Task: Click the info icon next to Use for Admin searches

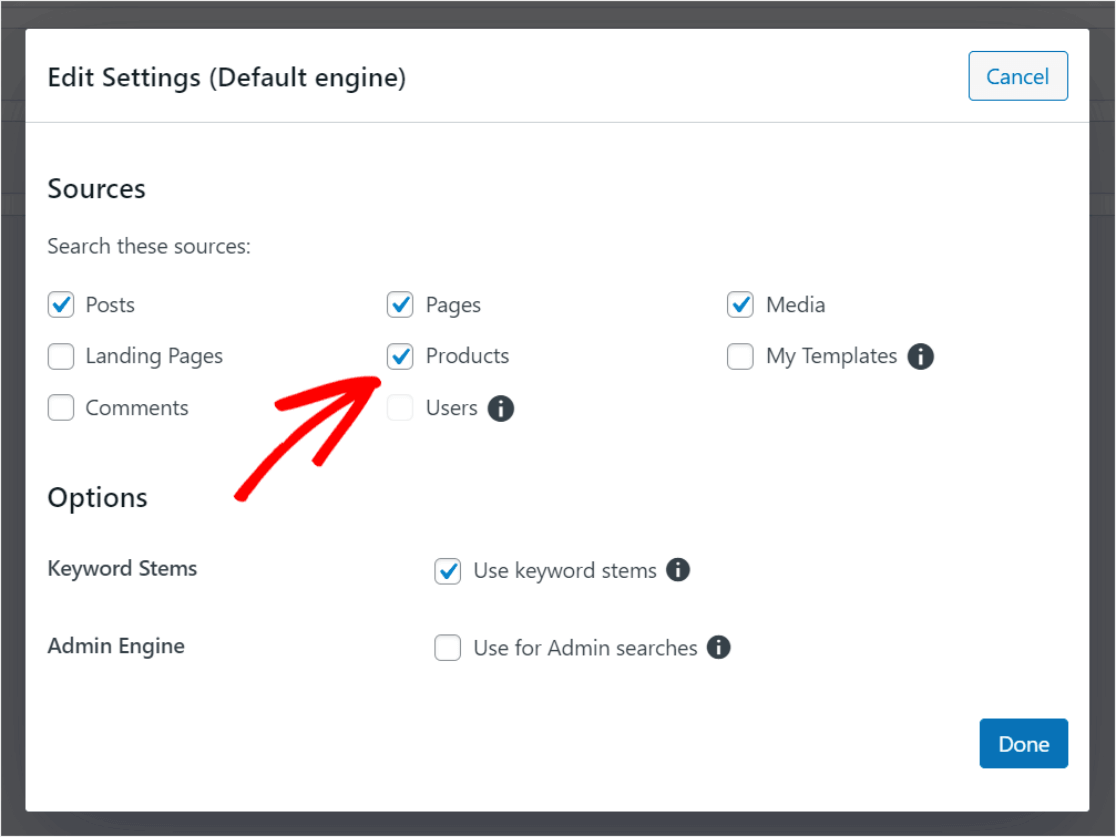Action: pyautogui.click(x=718, y=648)
